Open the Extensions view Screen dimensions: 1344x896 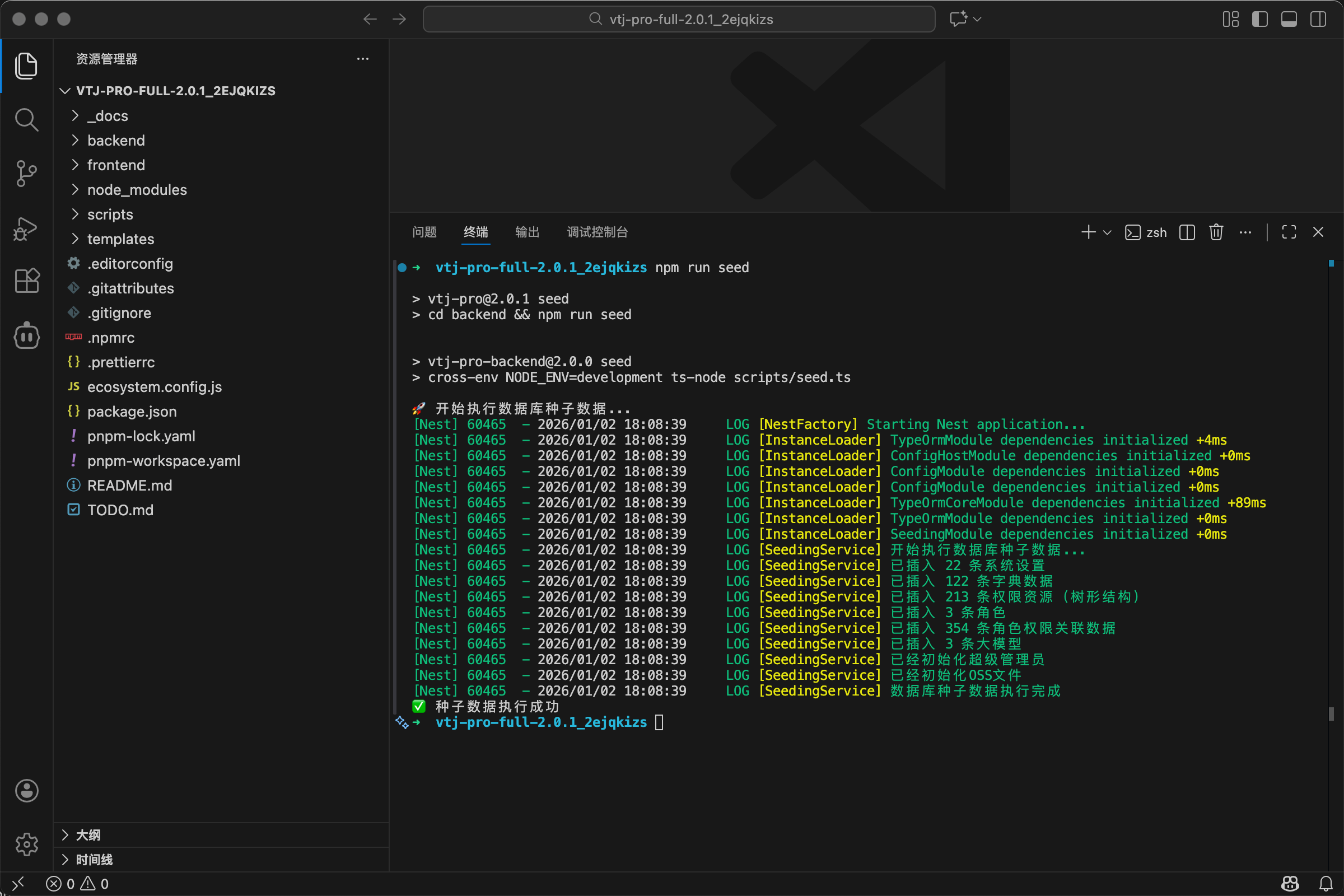click(x=26, y=281)
